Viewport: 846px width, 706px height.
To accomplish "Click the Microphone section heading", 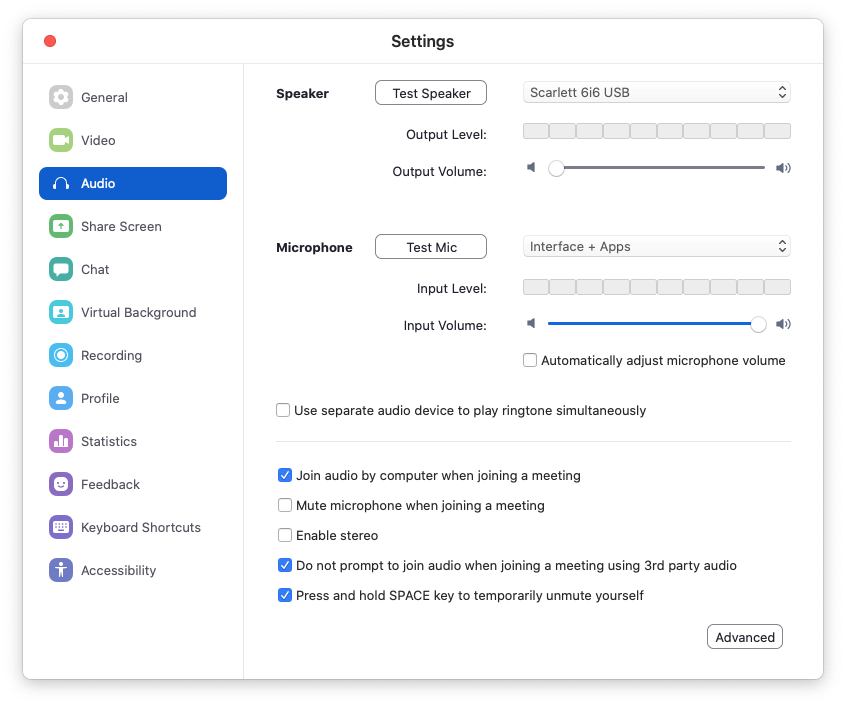I will coord(314,248).
